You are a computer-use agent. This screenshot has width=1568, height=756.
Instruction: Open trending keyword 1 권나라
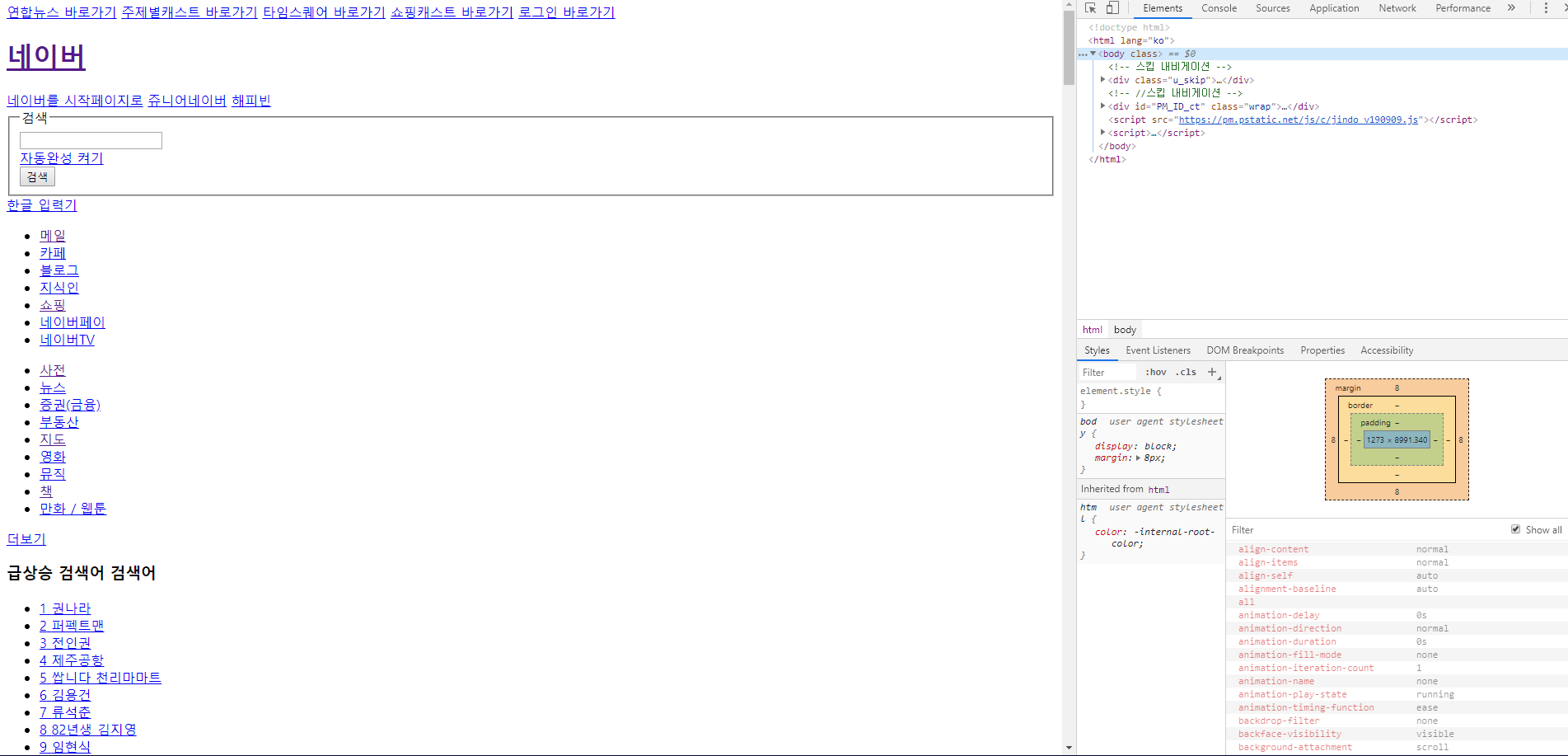(x=65, y=608)
